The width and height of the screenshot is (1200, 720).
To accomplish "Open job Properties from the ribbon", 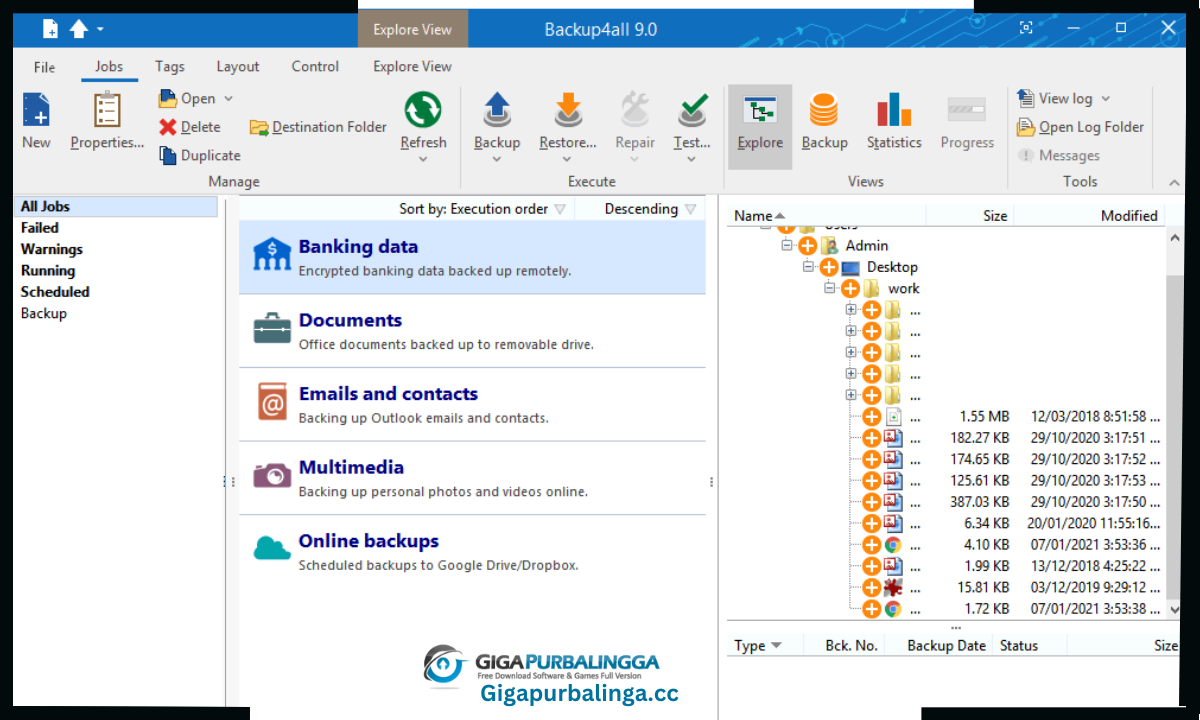I will (x=107, y=120).
